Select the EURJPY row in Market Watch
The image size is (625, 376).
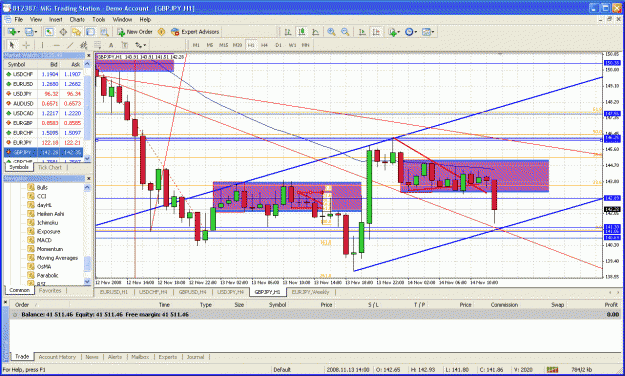43,142
